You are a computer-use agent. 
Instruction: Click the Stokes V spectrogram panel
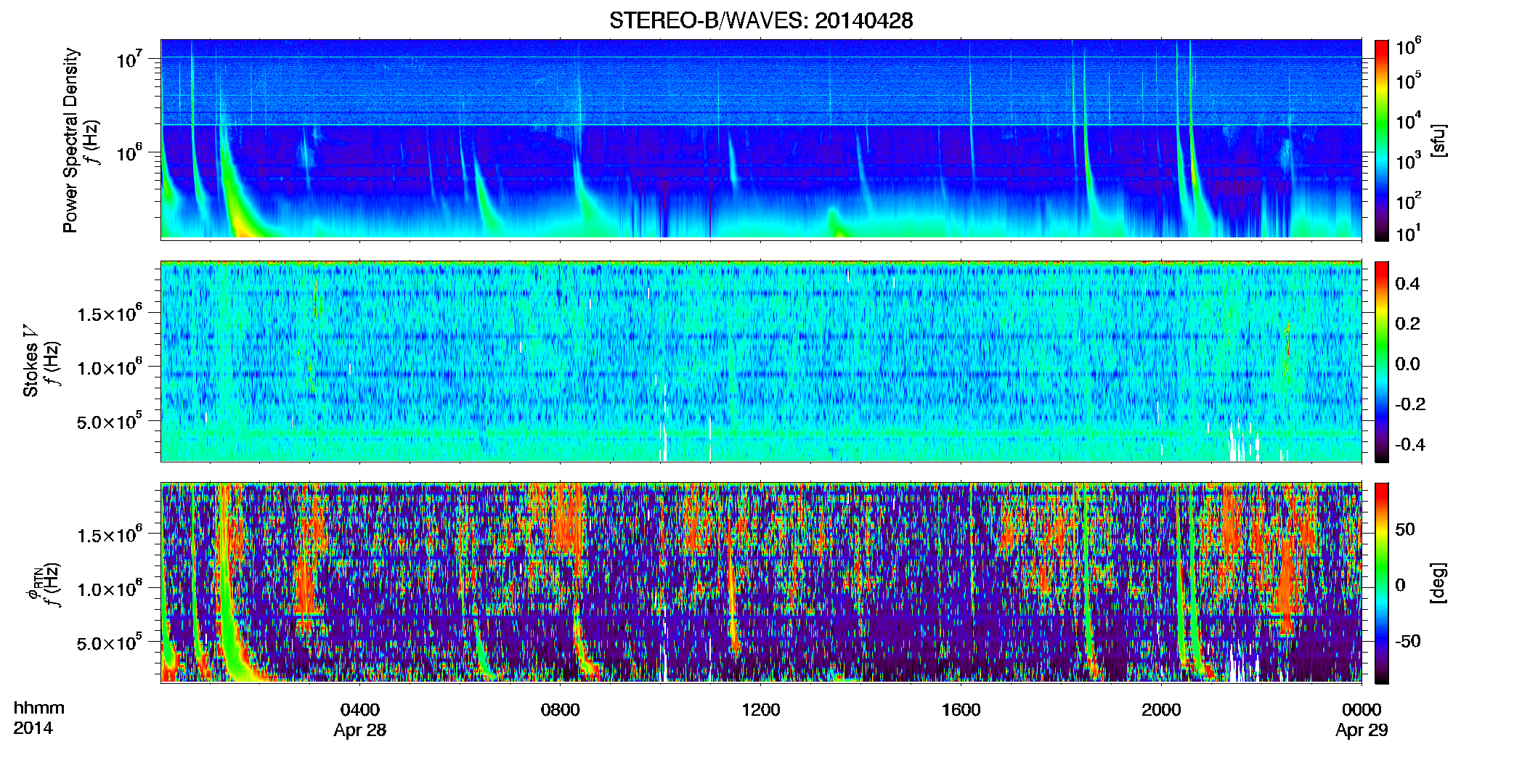(x=761, y=361)
